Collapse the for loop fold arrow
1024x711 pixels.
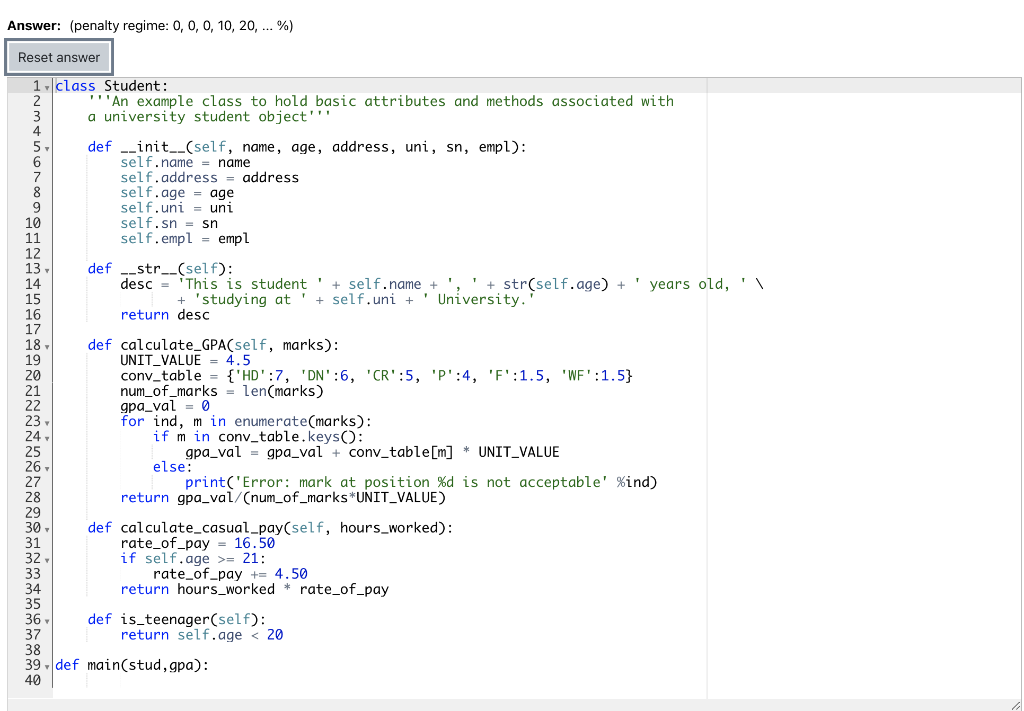(x=47, y=421)
